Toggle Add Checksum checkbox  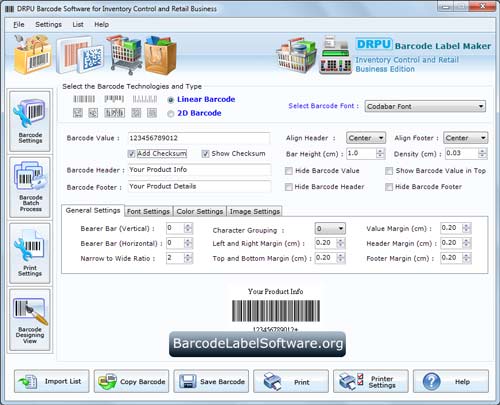[x=131, y=154]
